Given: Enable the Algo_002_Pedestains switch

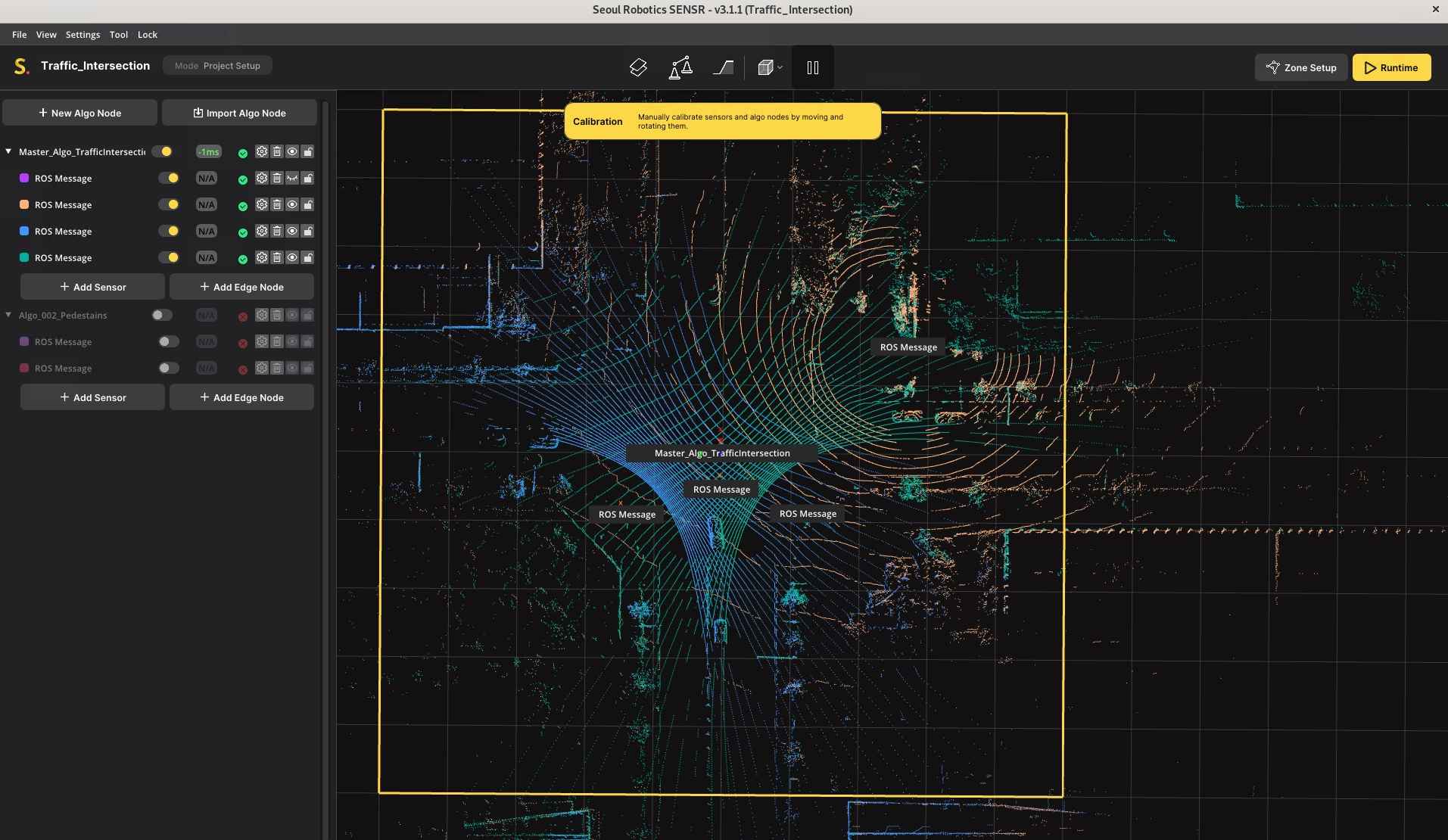Looking at the screenshot, I should pyautogui.click(x=162, y=315).
